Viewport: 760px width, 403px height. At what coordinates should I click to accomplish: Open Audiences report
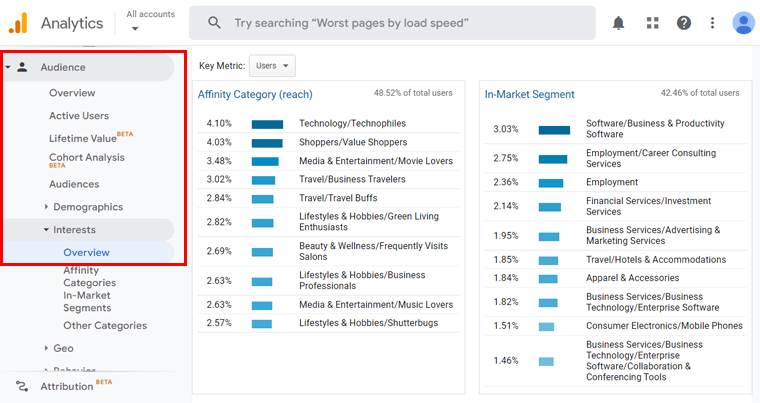click(74, 184)
